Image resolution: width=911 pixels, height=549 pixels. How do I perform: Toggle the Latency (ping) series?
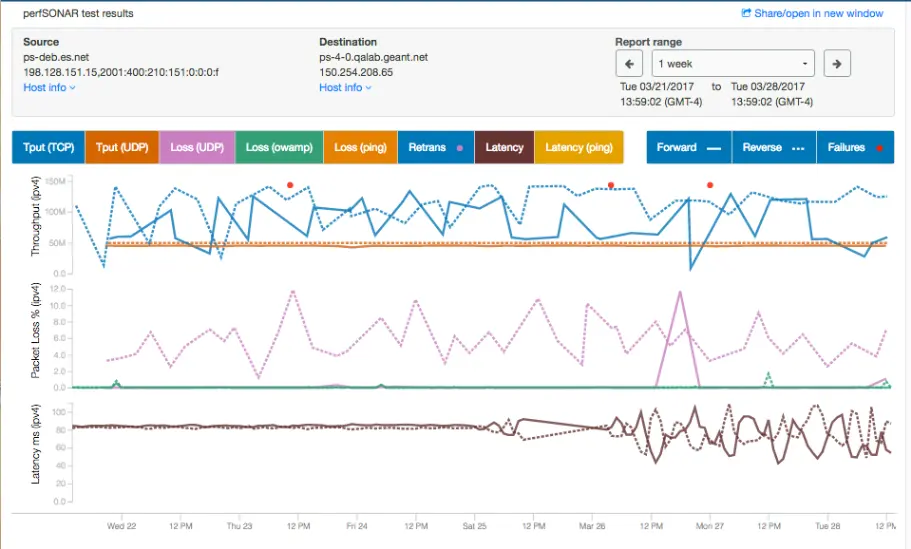coord(579,148)
